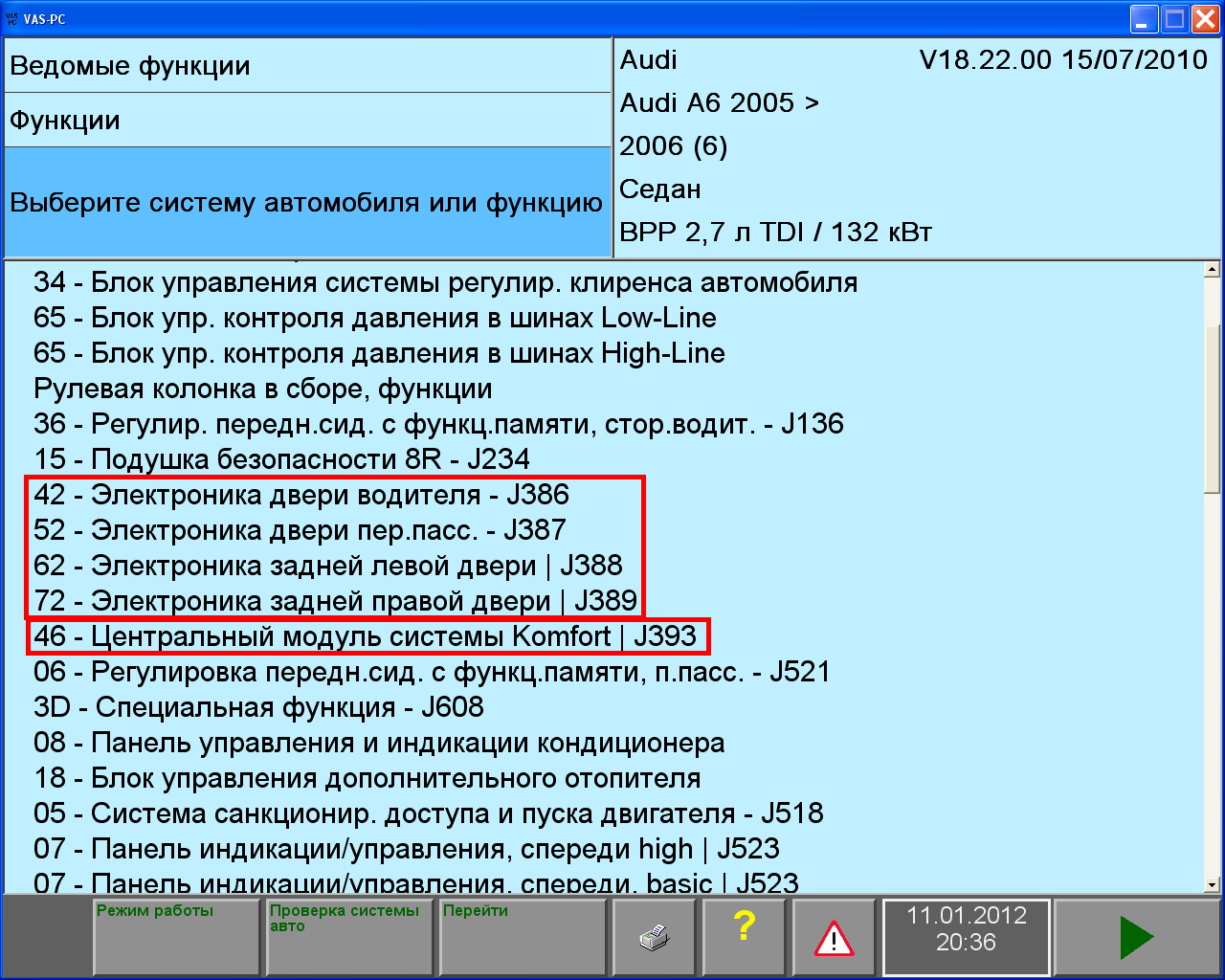This screenshot has height=980, width=1225.
Task: Click the Ведомые функции header
Action: pyautogui.click(x=307, y=66)
